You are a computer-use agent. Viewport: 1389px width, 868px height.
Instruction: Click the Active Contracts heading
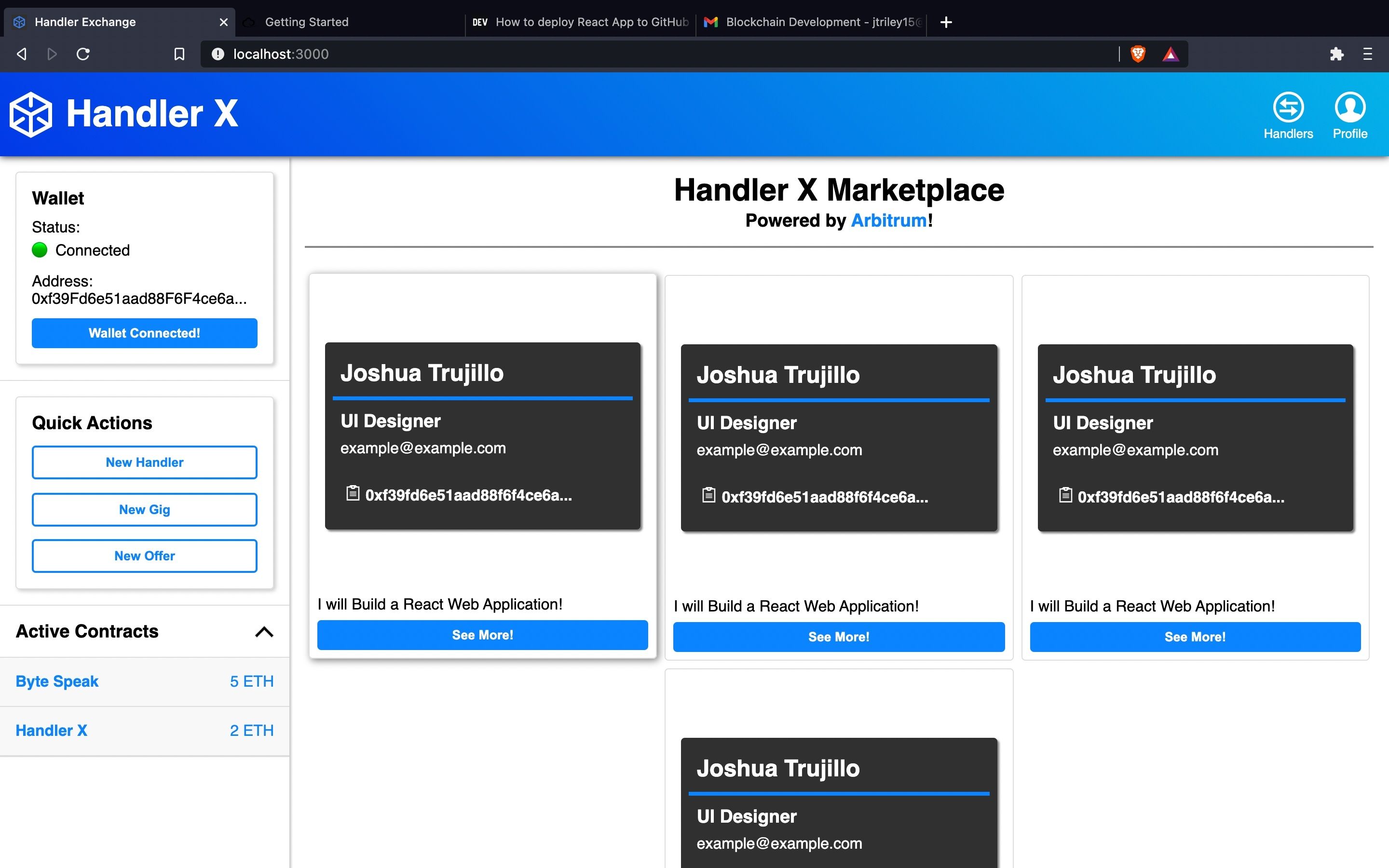[87, 632]
